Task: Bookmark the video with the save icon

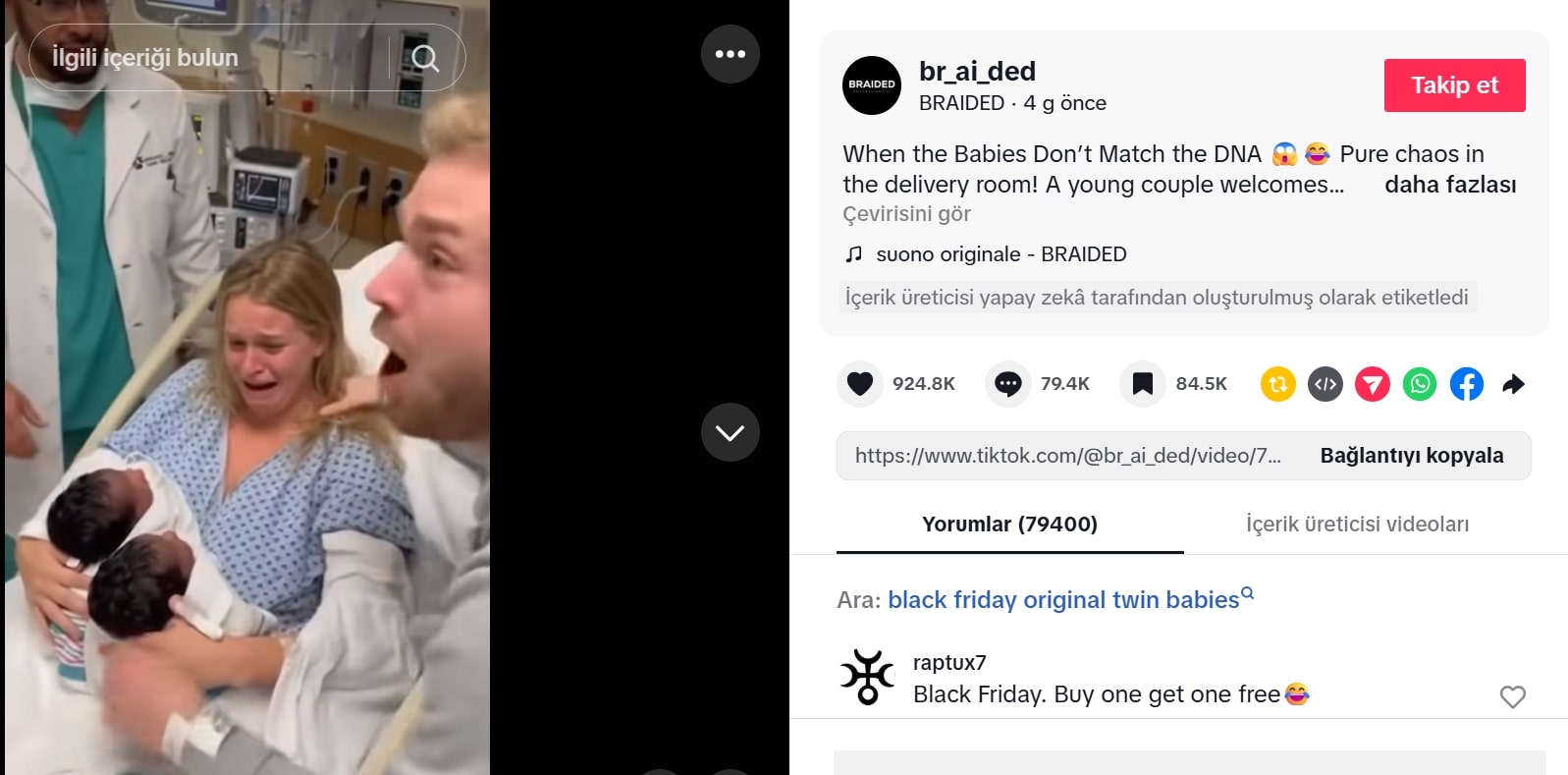Action: tap(1143, 384)
